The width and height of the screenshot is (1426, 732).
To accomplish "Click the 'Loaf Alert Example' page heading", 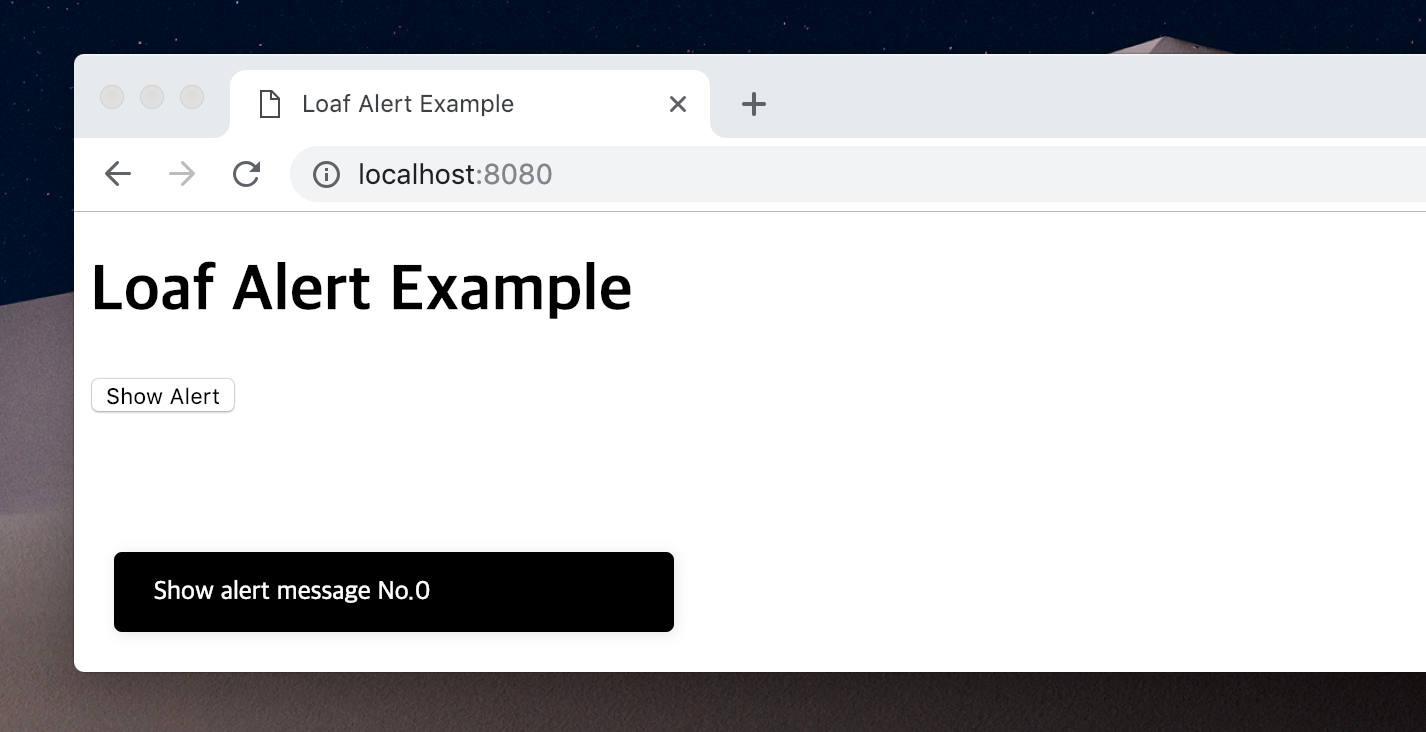I will pyautogui.click(x=361, y=288).
